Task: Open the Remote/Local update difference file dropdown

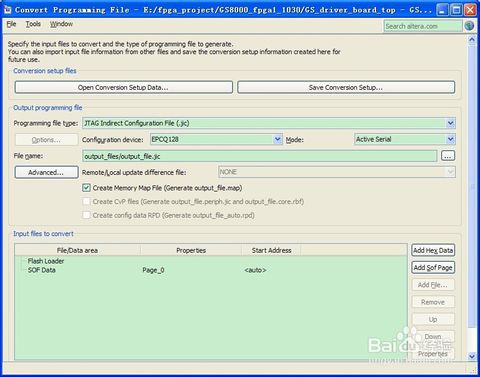Action: [337, 172]
